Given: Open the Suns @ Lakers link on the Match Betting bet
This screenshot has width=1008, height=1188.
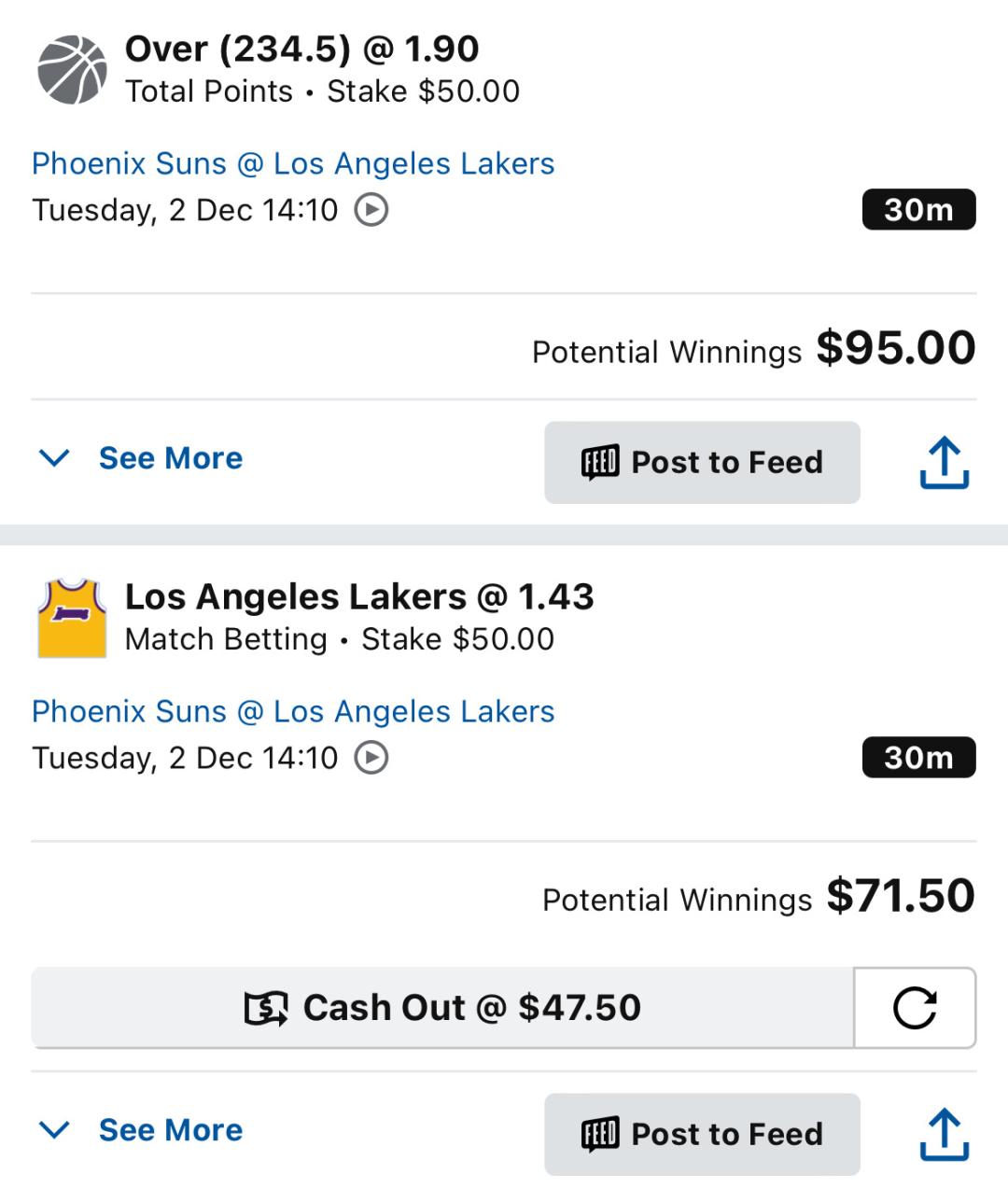Looking at the screenshot, I should tap(293, 712).
